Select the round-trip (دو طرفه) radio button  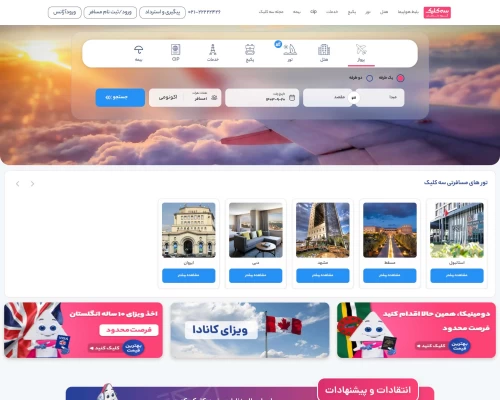tap(369, 78)
